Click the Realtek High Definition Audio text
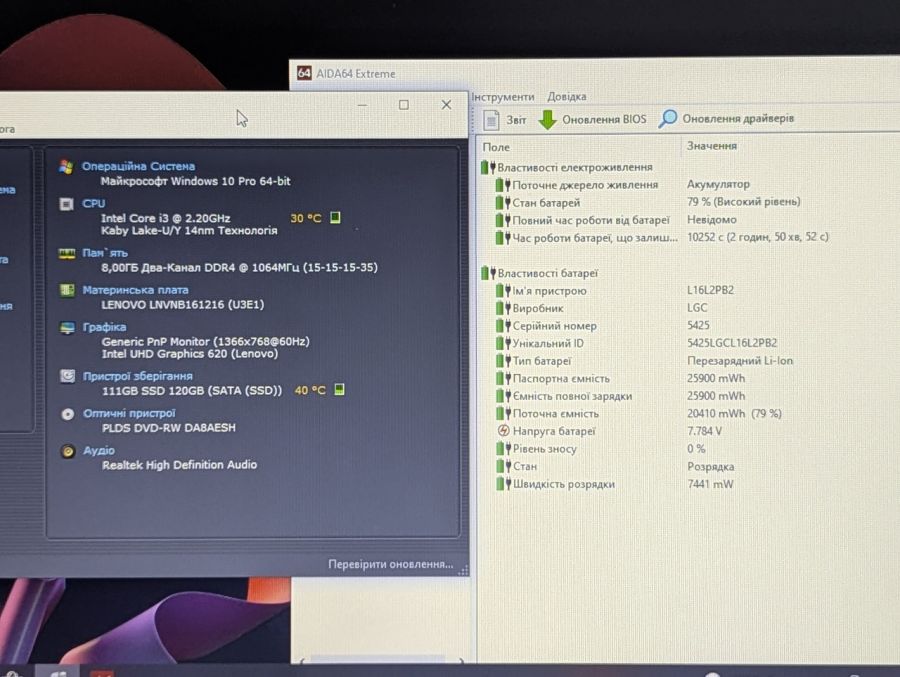Image resolution: width=900 pixels, height=677 pixels. click(179, 465)
